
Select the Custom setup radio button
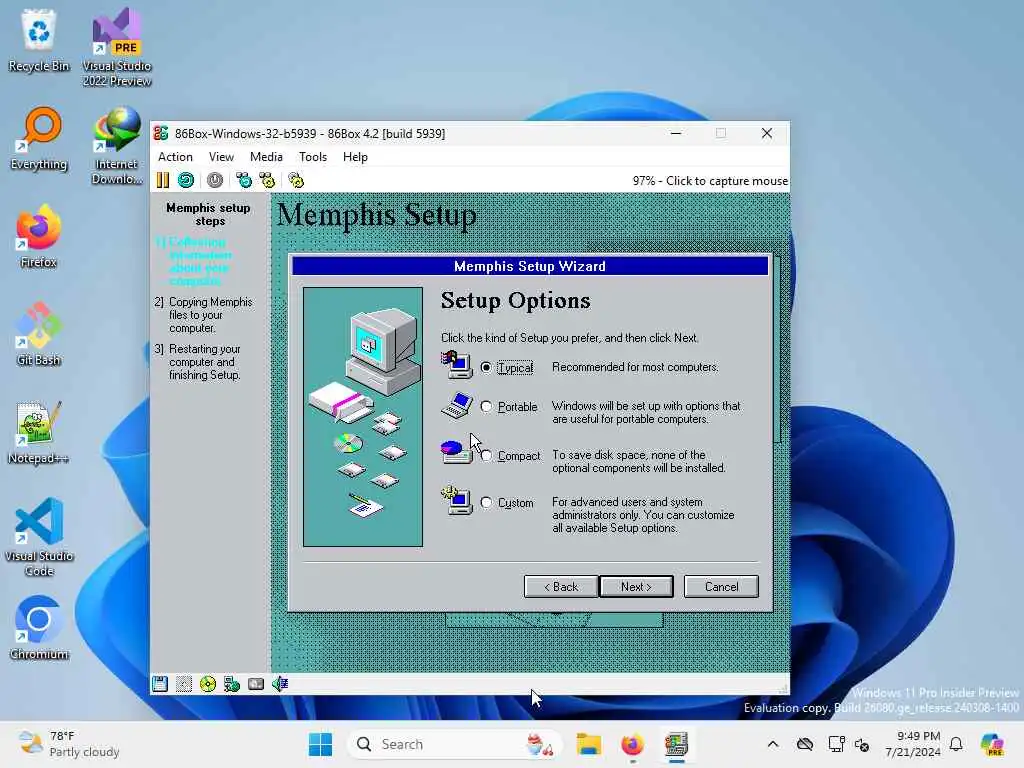486,502
